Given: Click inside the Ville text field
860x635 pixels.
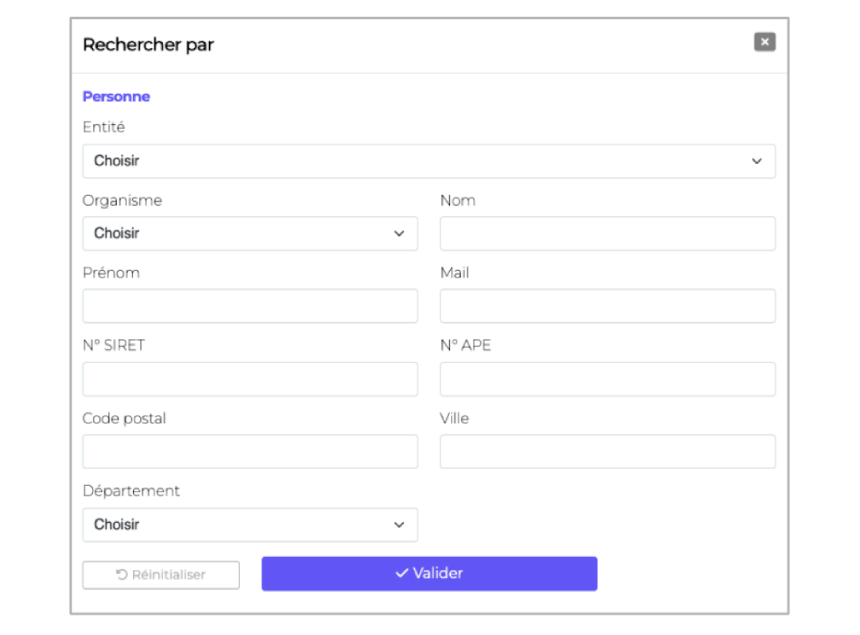Looking at the screenshot, I should (607, 451).
